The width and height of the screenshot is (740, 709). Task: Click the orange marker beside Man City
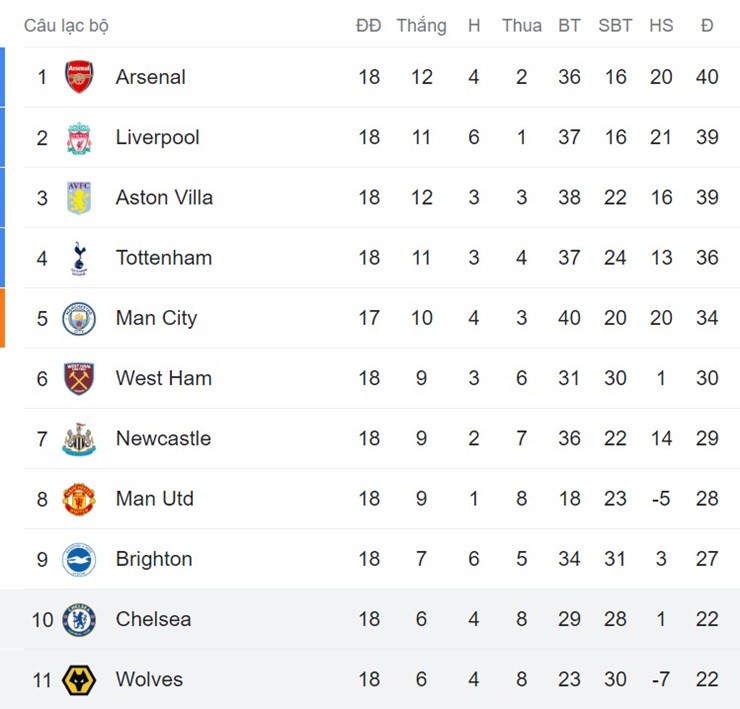coord(2,318)
